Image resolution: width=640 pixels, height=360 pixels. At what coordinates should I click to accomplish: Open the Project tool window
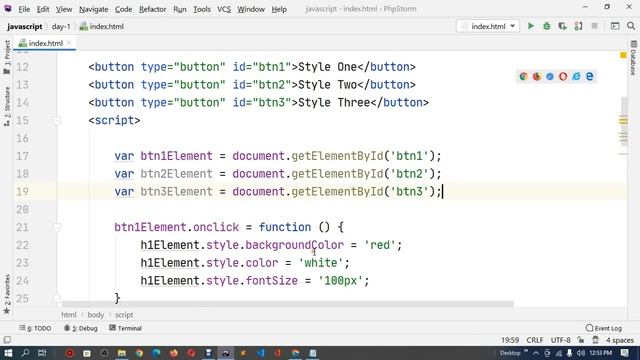7,57
